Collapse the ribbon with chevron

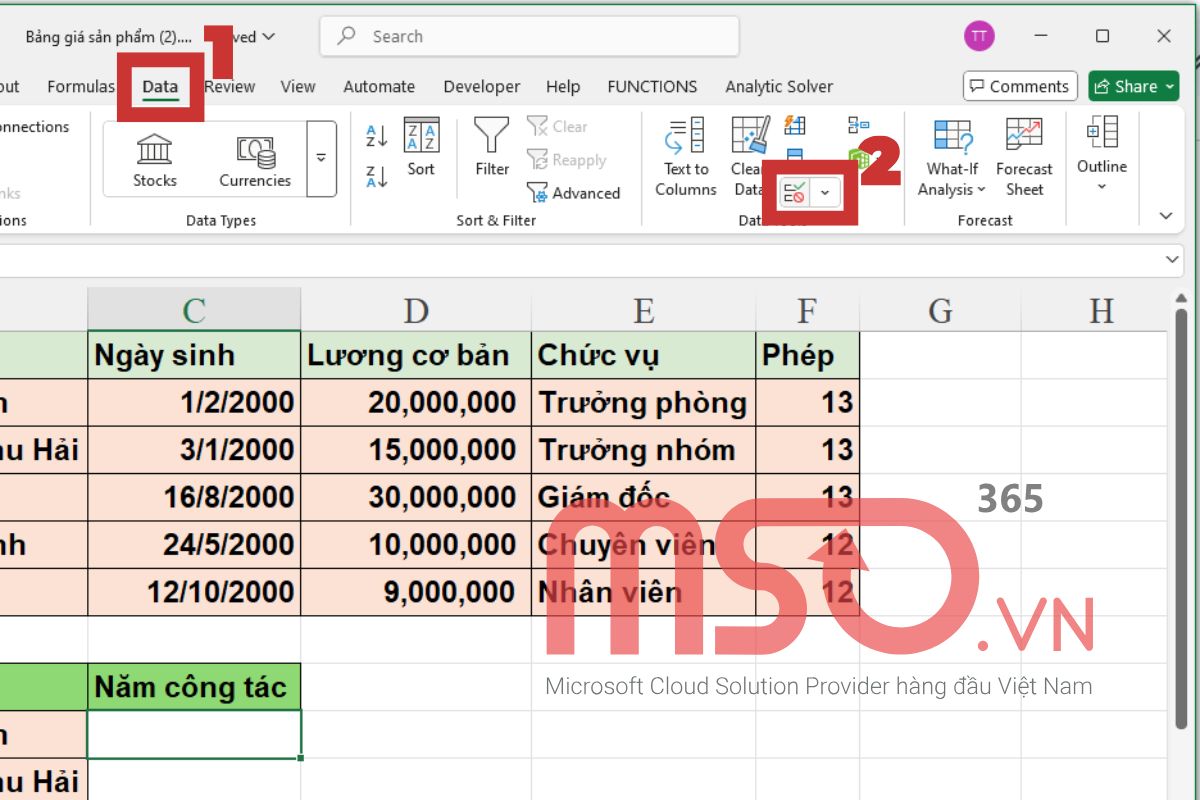point(1165,215)
